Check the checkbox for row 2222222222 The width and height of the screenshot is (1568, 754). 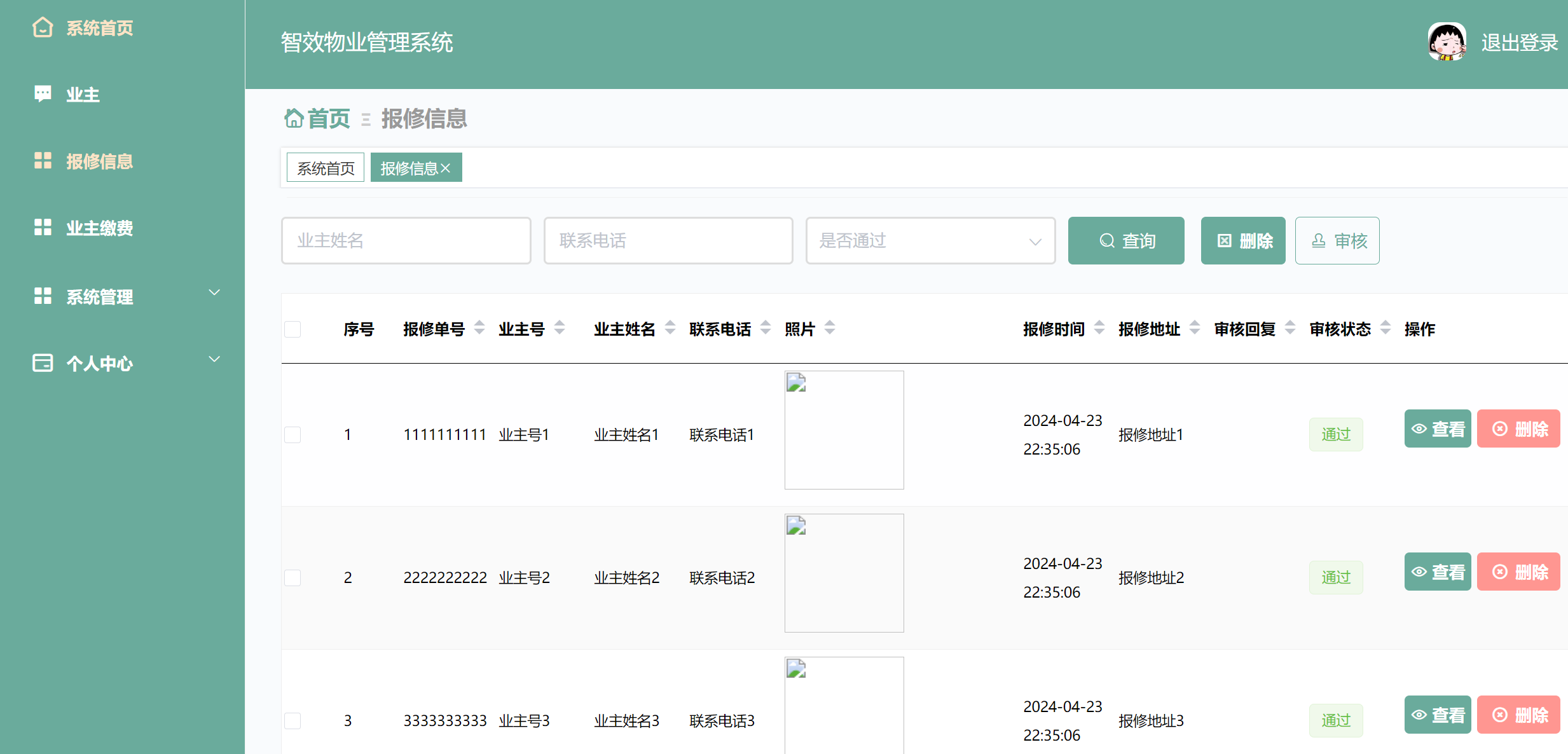click(292, 578)
